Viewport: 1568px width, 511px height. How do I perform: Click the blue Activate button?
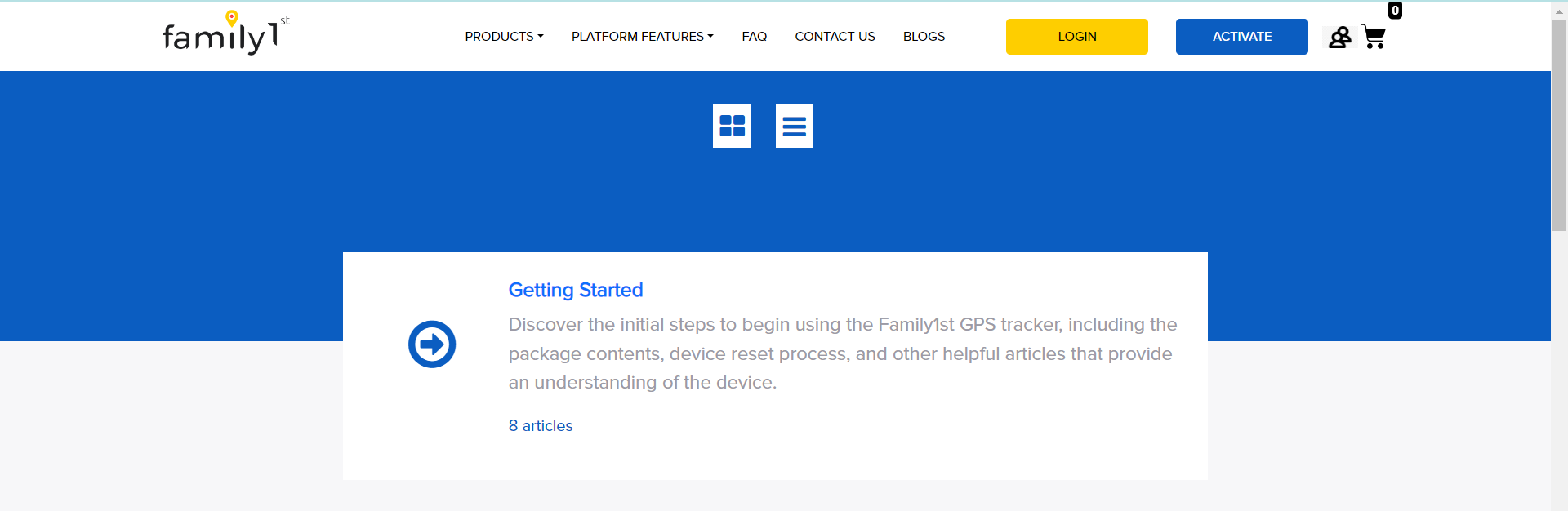[1241, 37]
